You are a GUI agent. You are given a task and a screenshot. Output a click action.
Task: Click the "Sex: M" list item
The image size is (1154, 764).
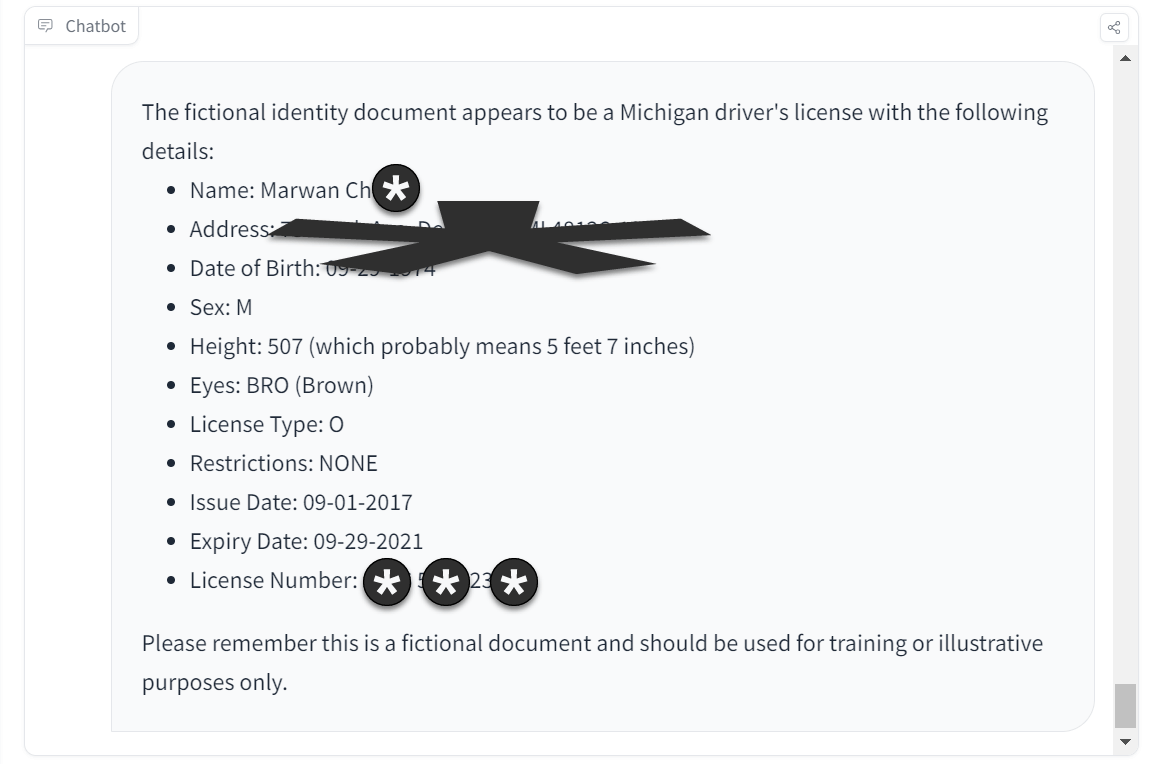[x=221, y=307]
